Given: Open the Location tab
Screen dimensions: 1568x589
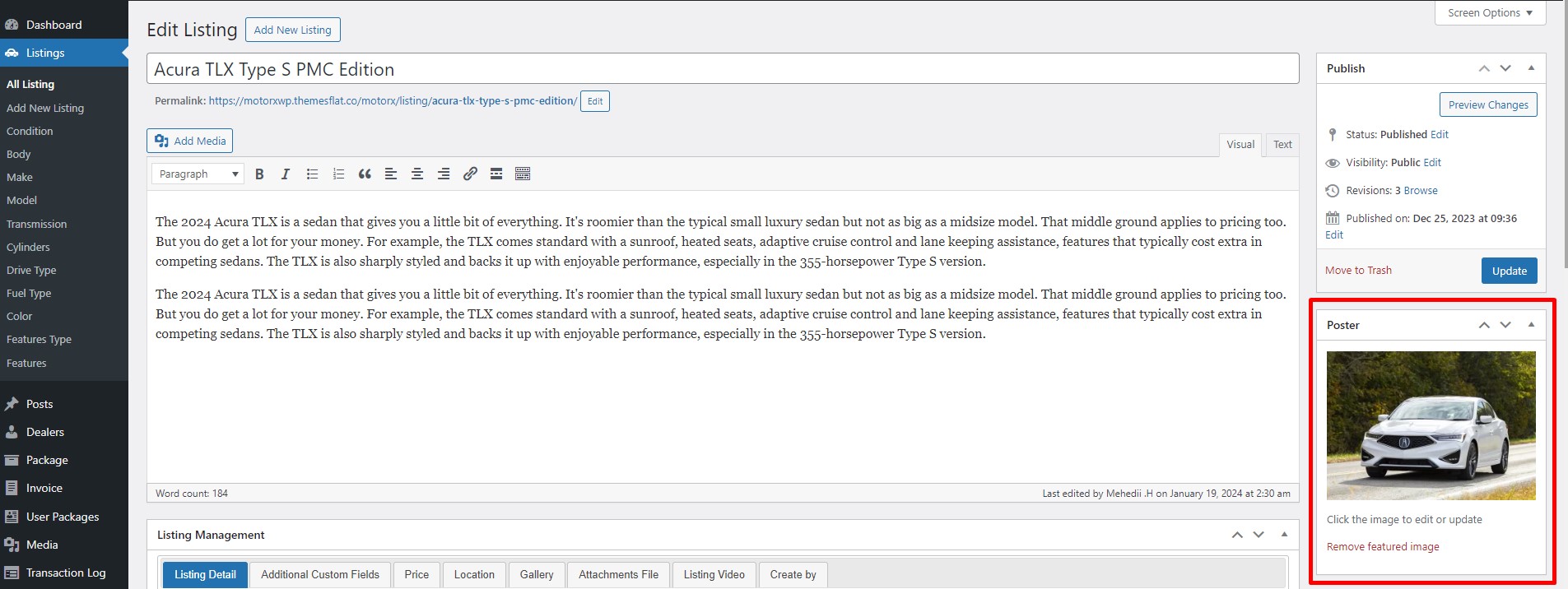Looking at the screenshot, I should click(x=474, y=574).
